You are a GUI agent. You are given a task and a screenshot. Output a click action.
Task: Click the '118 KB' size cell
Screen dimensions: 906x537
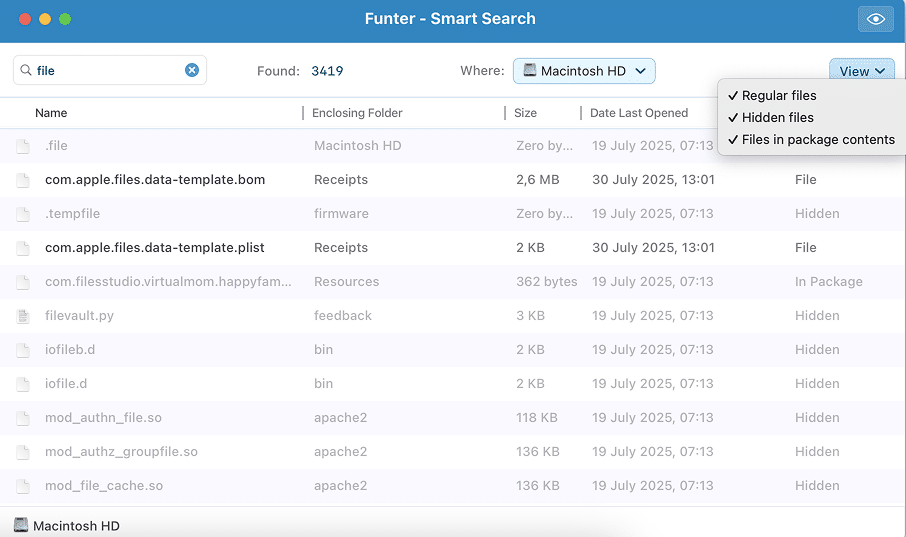[x=537, y=417]
